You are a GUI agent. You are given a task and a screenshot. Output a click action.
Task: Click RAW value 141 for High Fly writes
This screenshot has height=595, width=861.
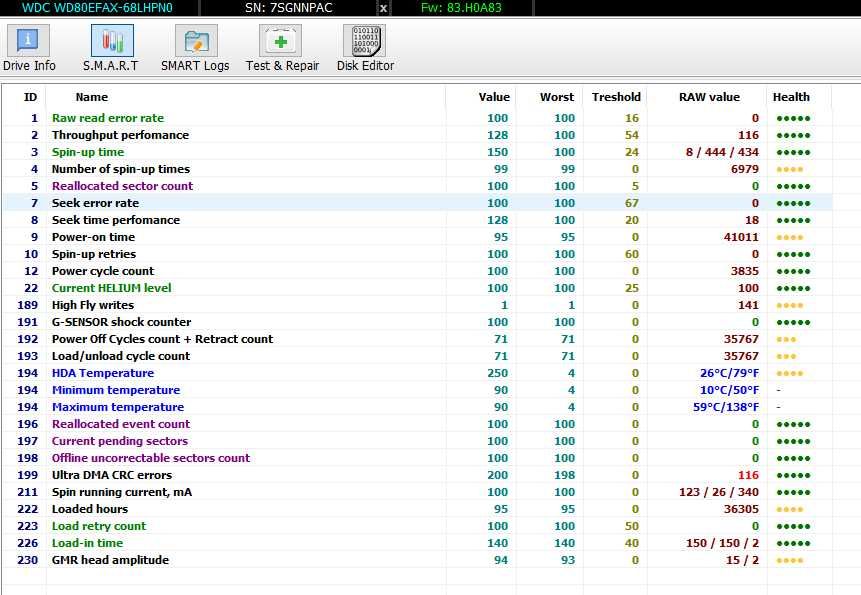[x=748, y=305]
